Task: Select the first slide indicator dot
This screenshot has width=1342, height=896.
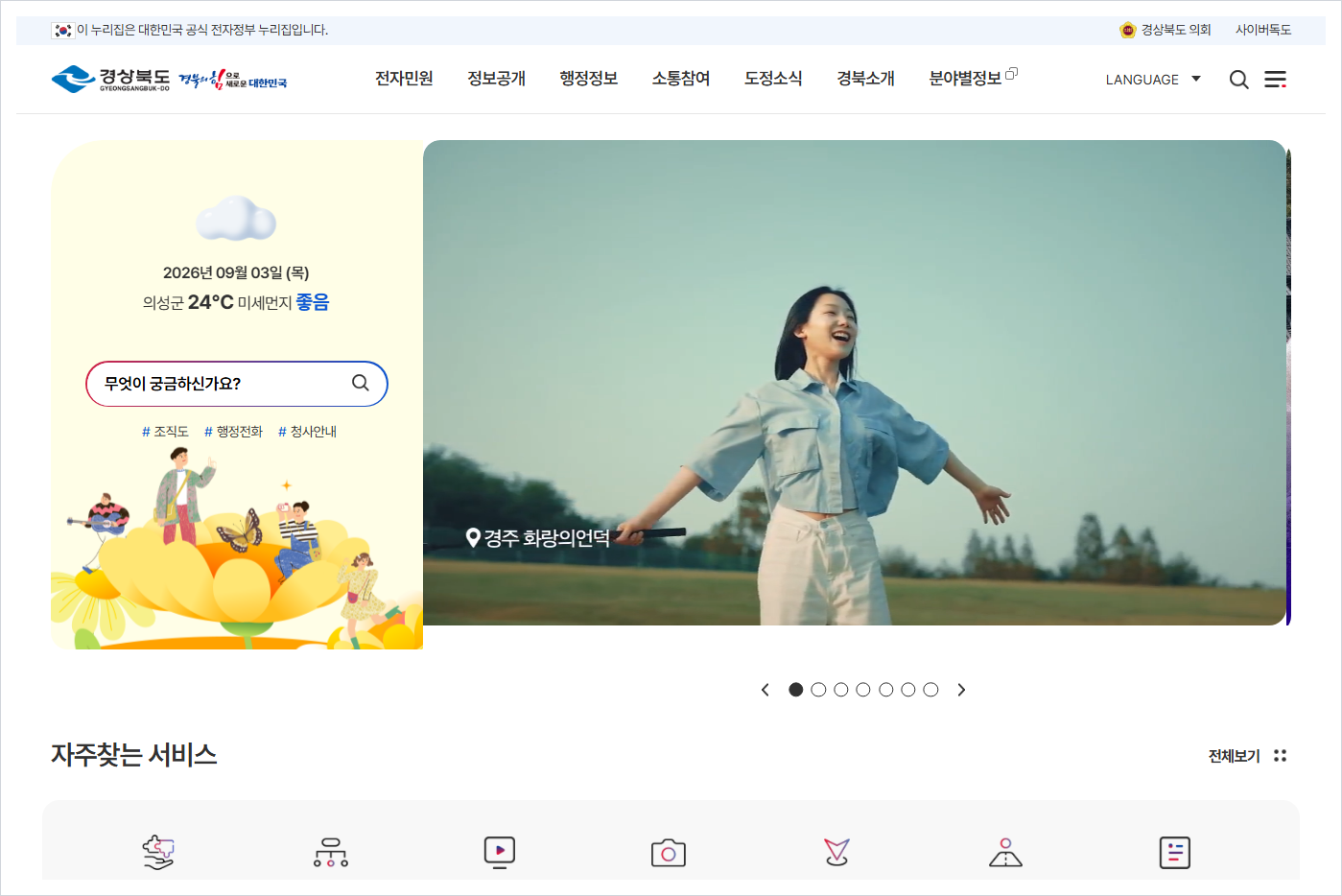Action: pyautogui.click(x=795, y=690)
